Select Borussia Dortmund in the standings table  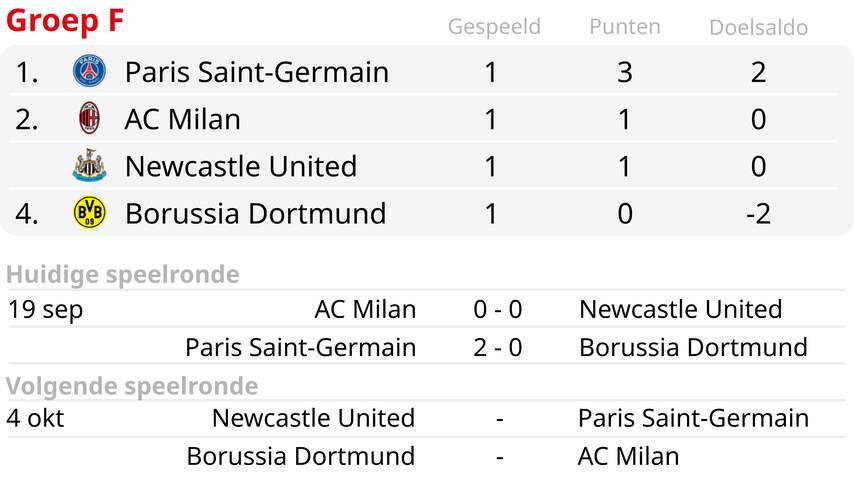(x=255, y=213)
